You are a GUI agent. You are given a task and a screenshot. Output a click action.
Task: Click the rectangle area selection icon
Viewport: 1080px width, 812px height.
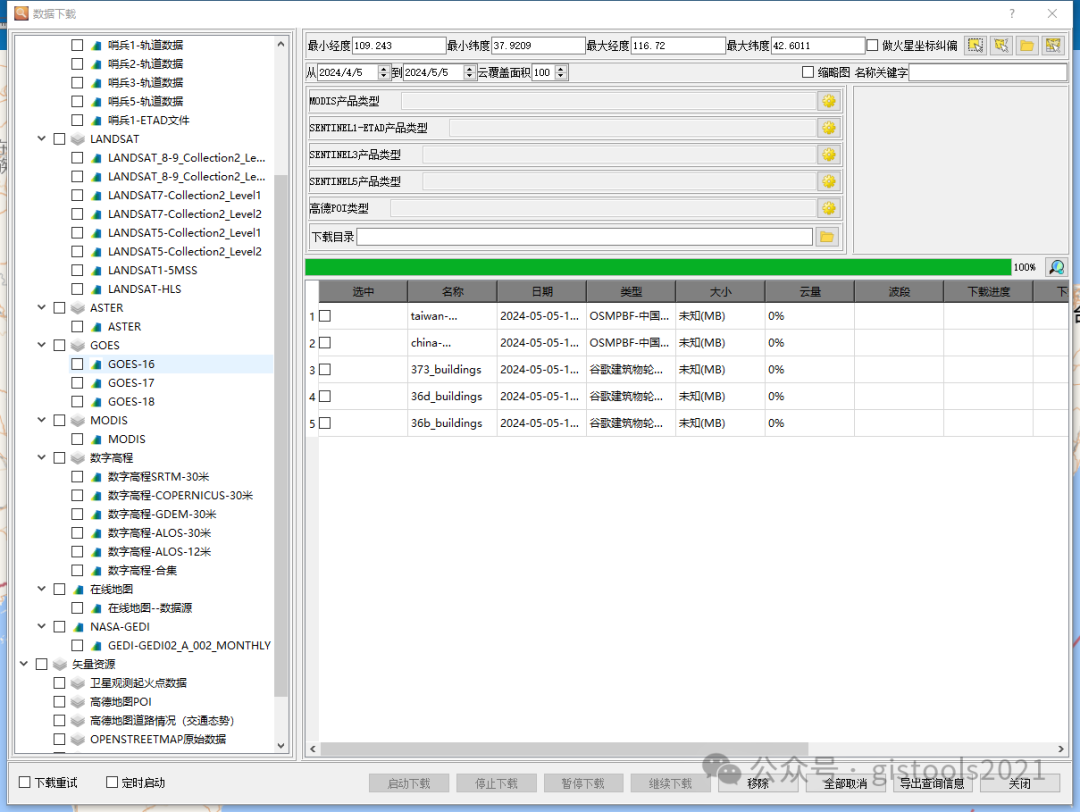[975, 45]
